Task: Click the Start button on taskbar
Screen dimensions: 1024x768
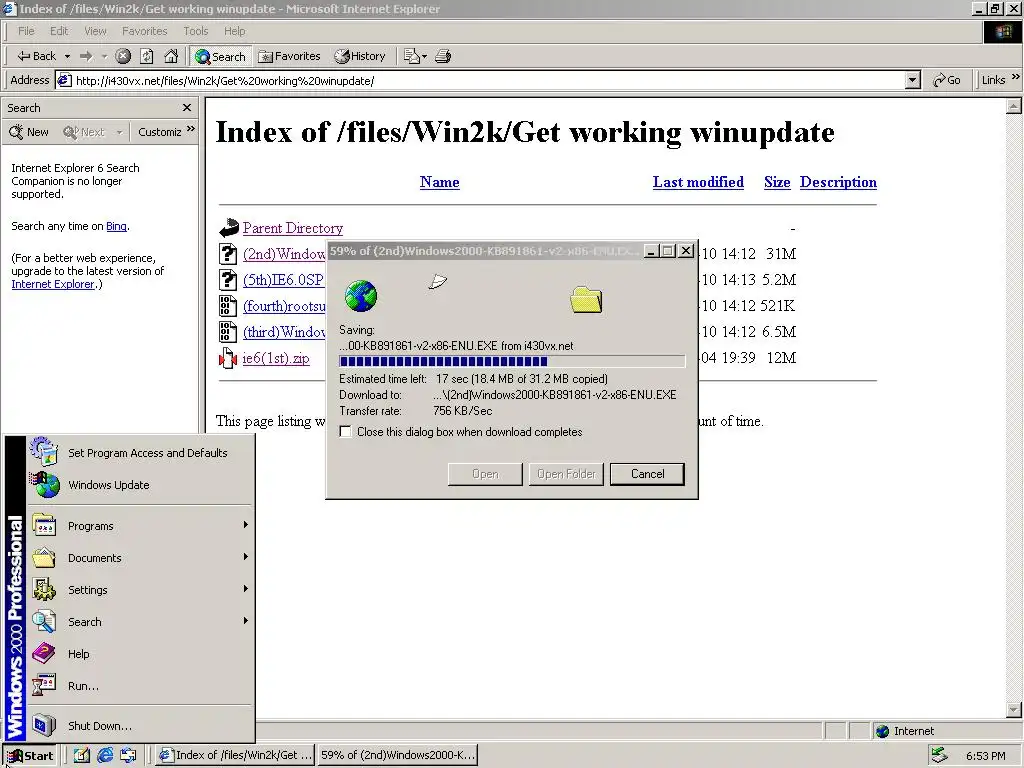Action: pyautogui.click(x=29, y=756)
